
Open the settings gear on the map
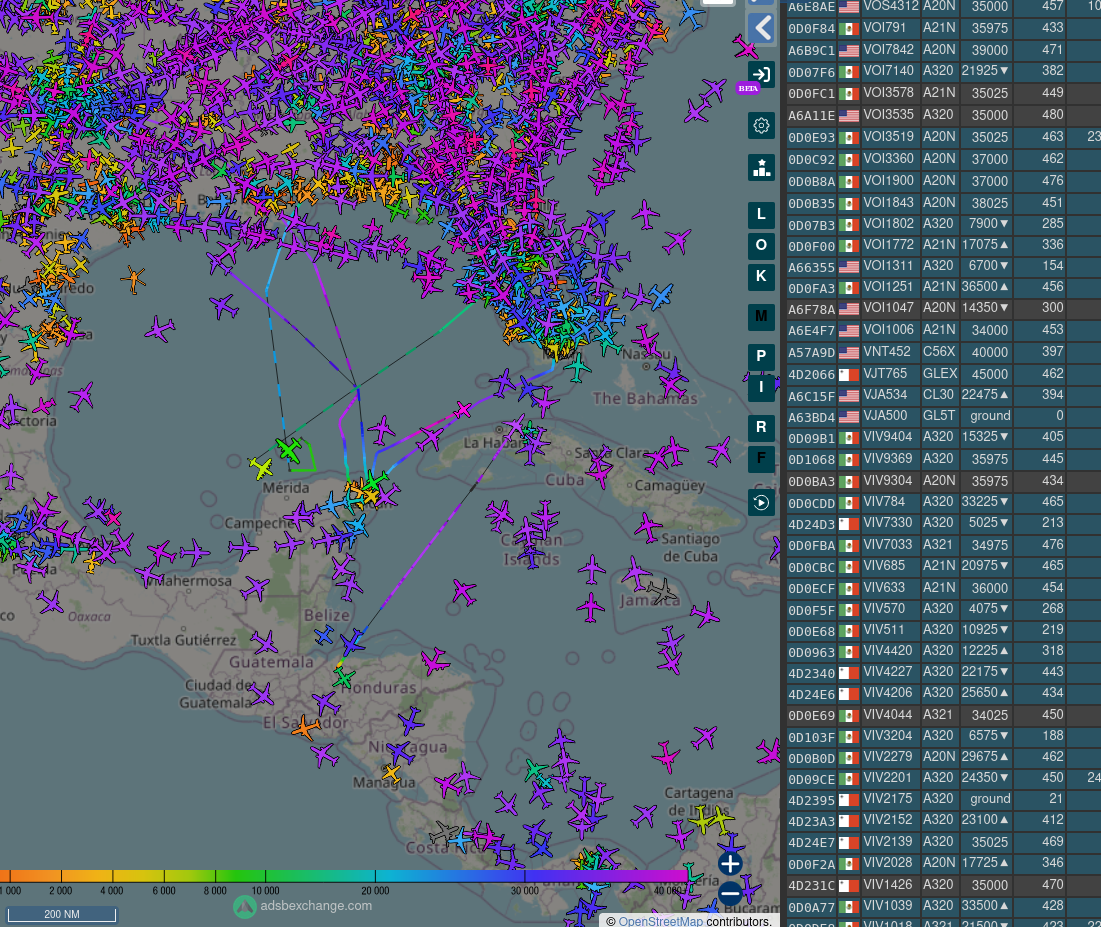pos(761,126)
